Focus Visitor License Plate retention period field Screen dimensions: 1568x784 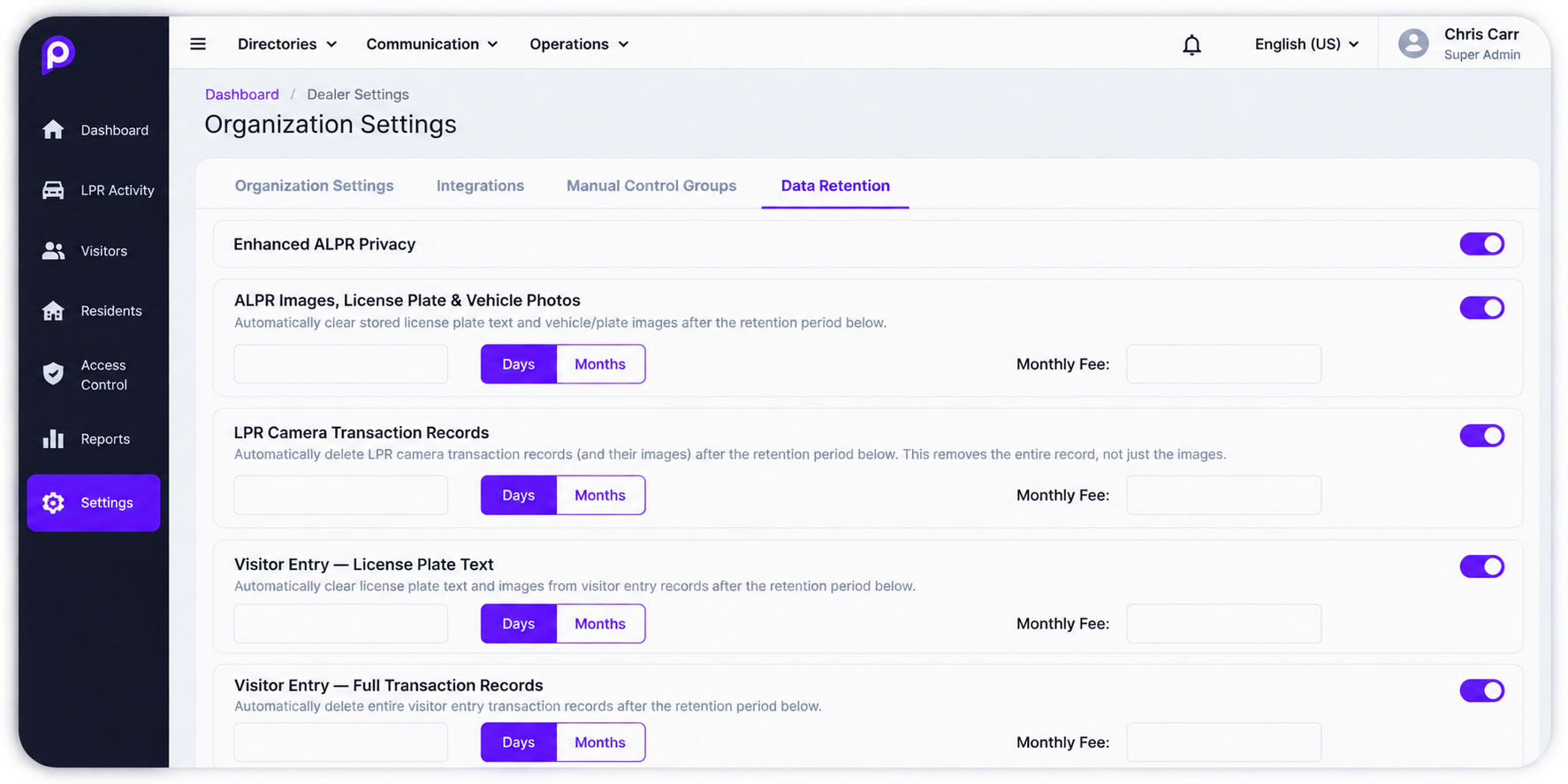340,624
